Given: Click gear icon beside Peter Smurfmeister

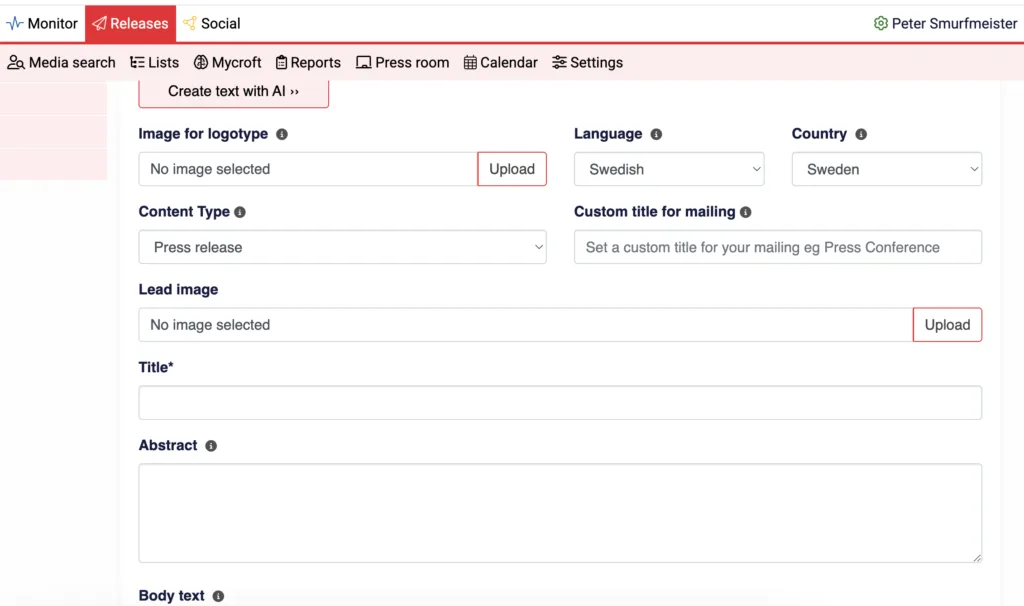Looking at the screenshot, I should click(880, 23).
